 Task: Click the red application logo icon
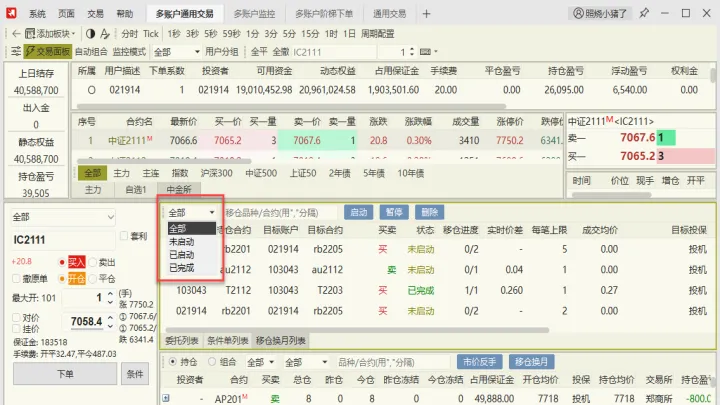point(11,13)
